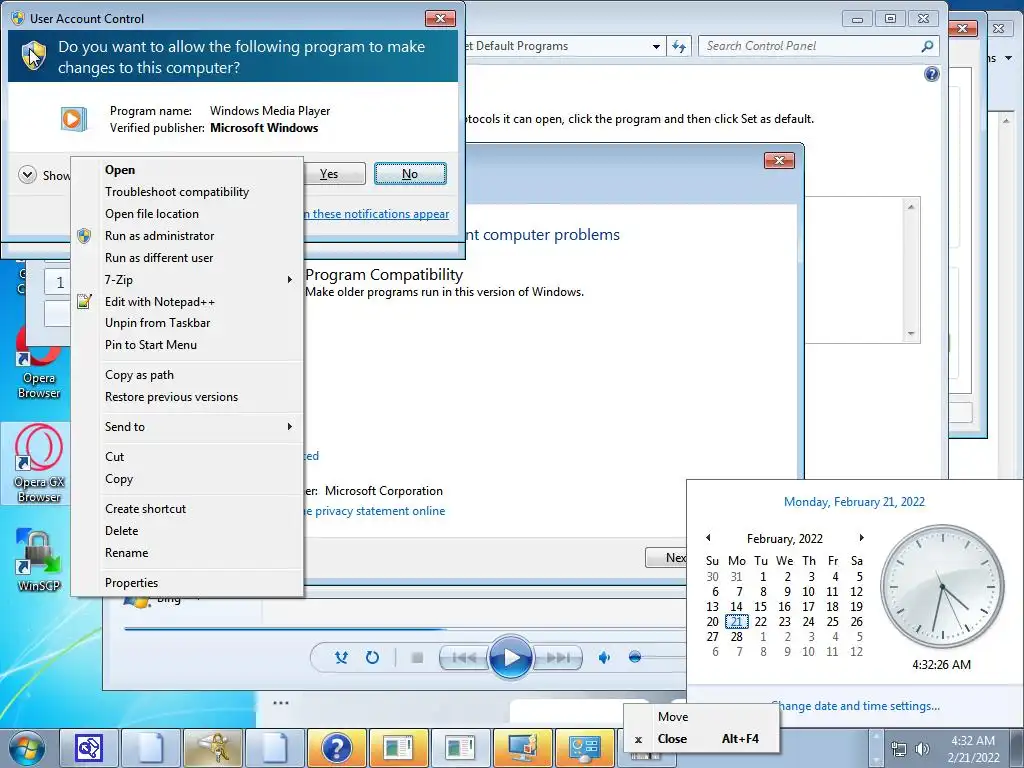Select Unpin from Taskbar
The width and height of the screenshot is (1024, 768).
pos(187,323)
